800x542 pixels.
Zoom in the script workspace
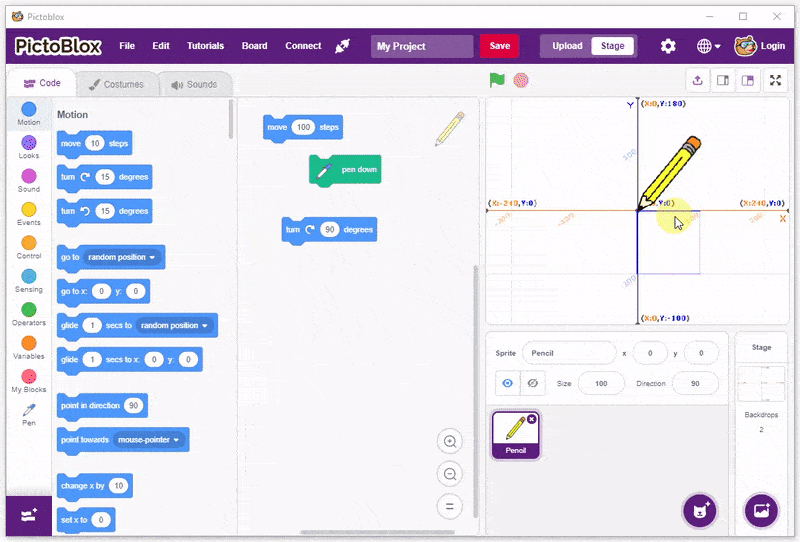tap(449, 441)
